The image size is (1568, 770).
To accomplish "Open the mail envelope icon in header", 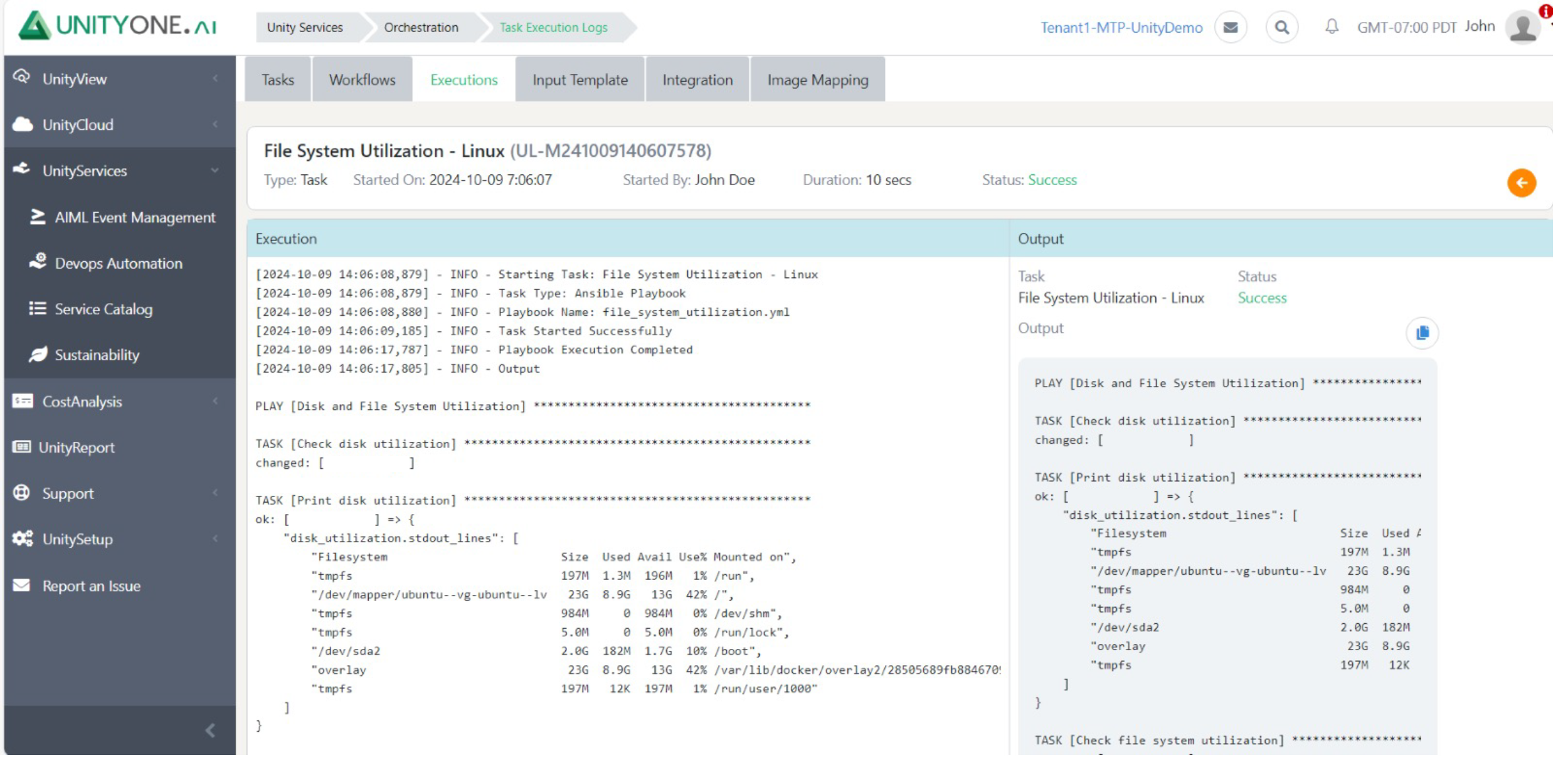I will pos(1231,28).
